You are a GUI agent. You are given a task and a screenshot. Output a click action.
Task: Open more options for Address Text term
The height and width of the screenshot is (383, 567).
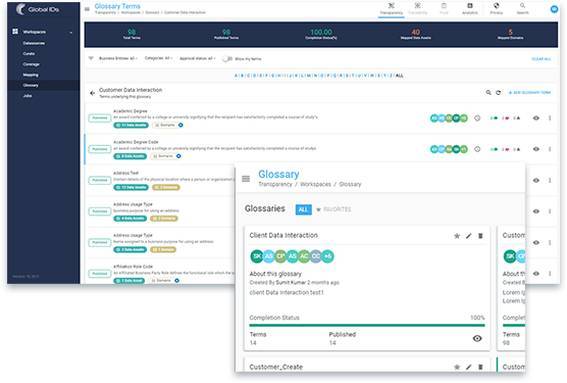tap(550, 180)
